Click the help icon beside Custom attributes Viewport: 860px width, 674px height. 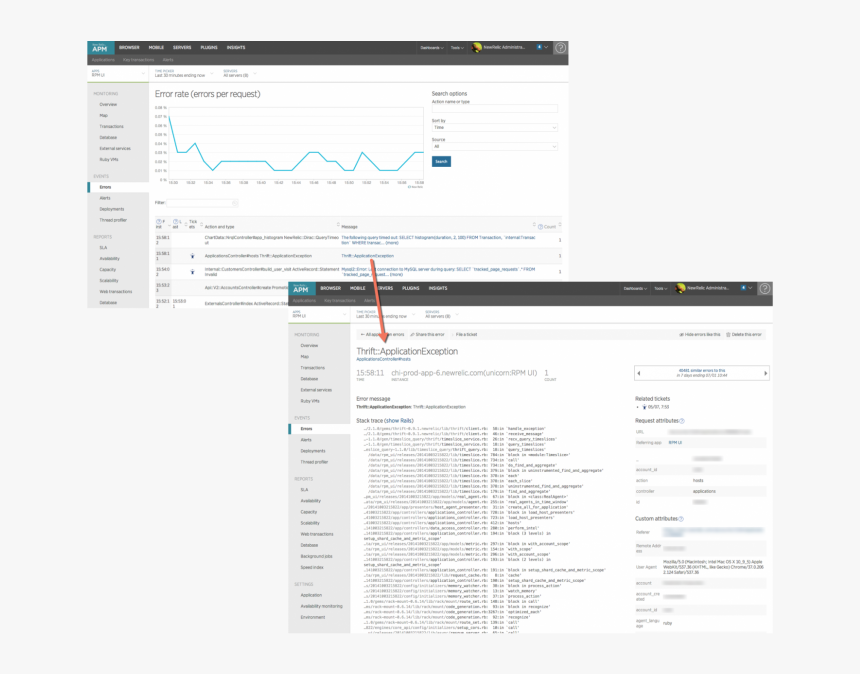coord(681,519)
